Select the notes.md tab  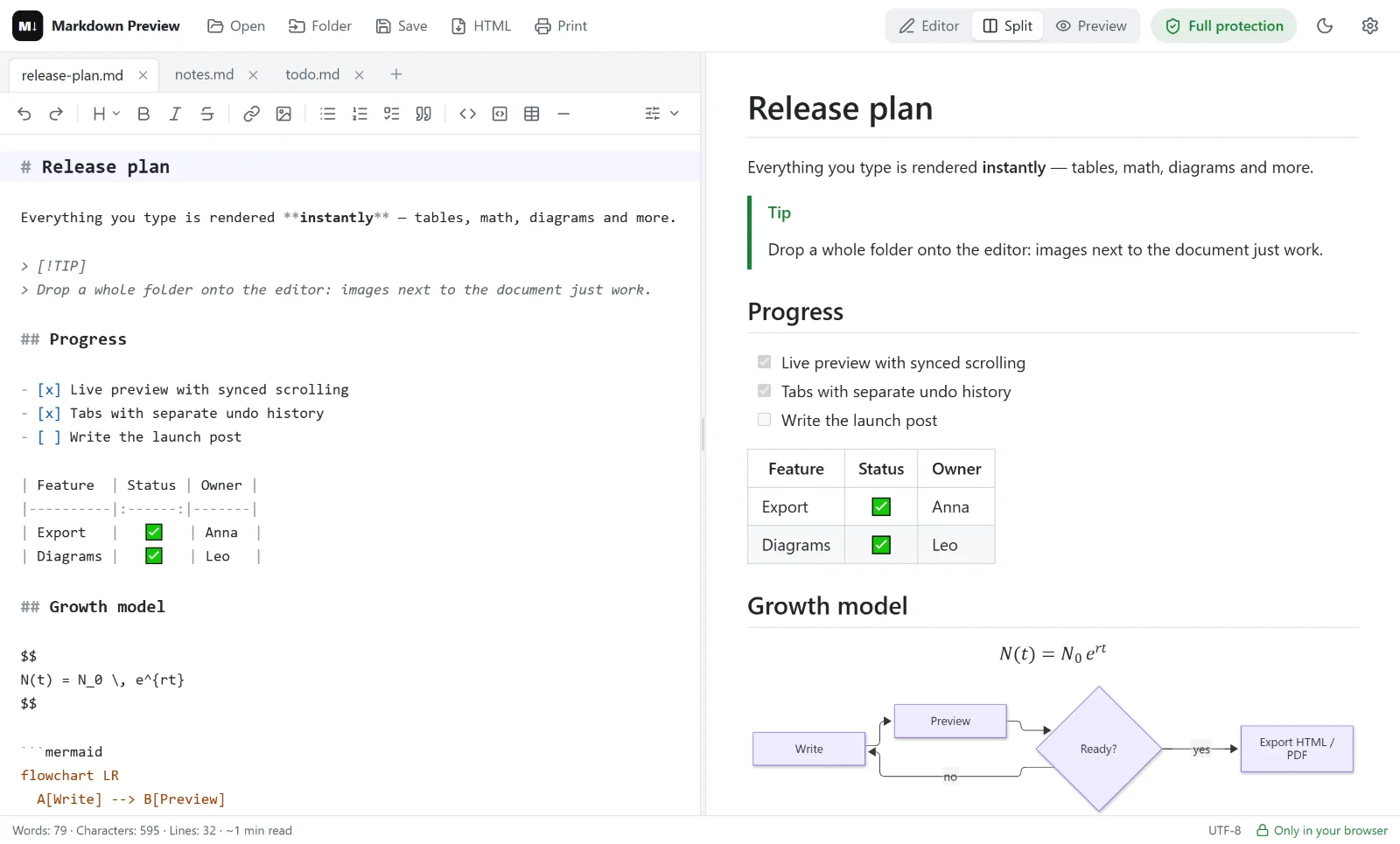click(x=204, y=75)
